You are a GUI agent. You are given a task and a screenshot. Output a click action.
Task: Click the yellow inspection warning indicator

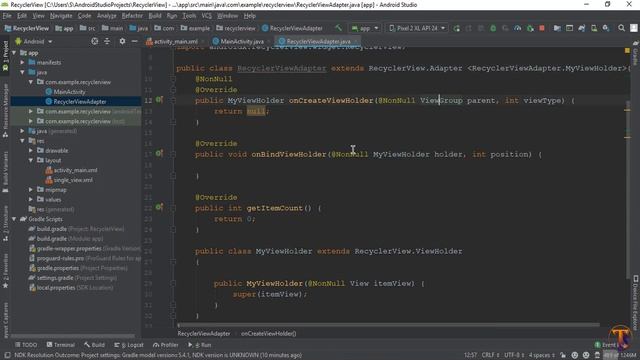pos(627,51)
